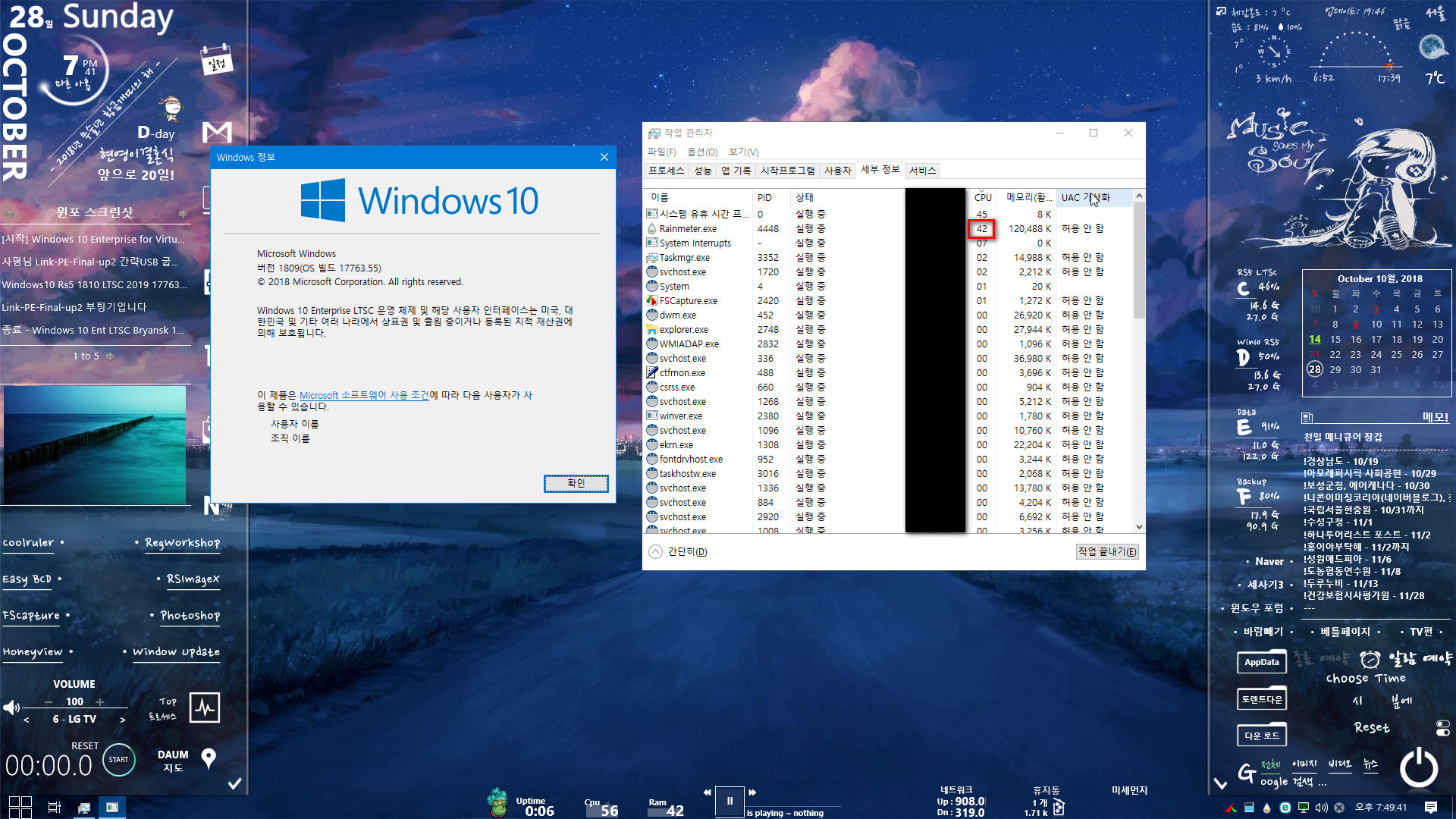The image size is (1456, 819).
Task: Skip to next track
Action: (x=752, y=792)
